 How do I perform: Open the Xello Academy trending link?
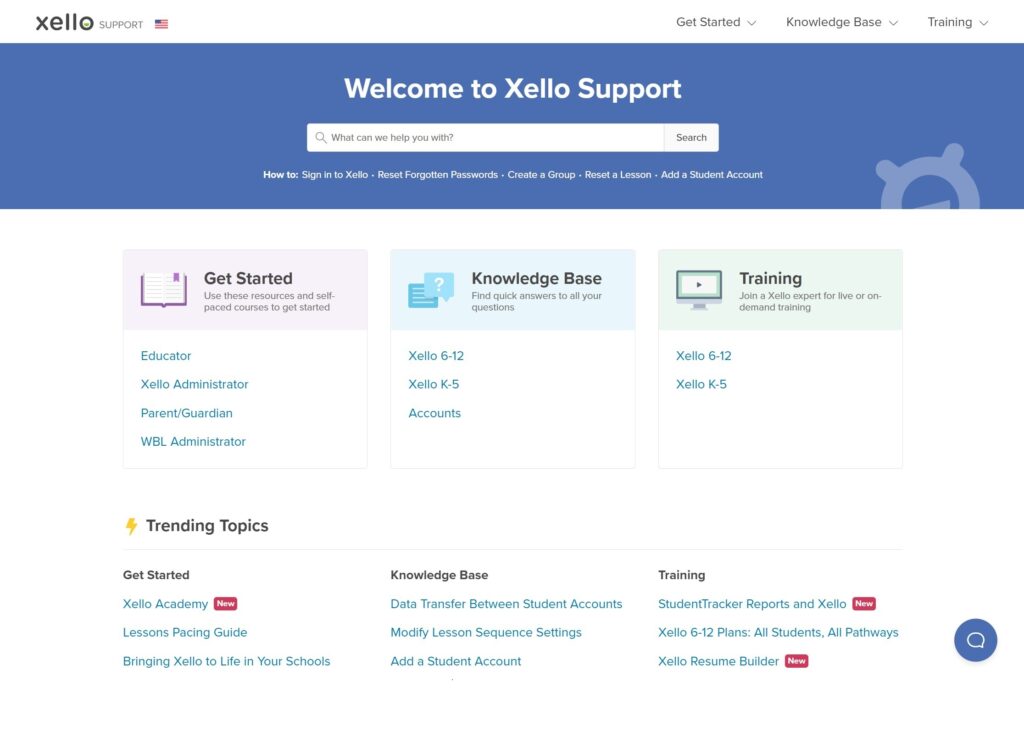pos(165,604)
